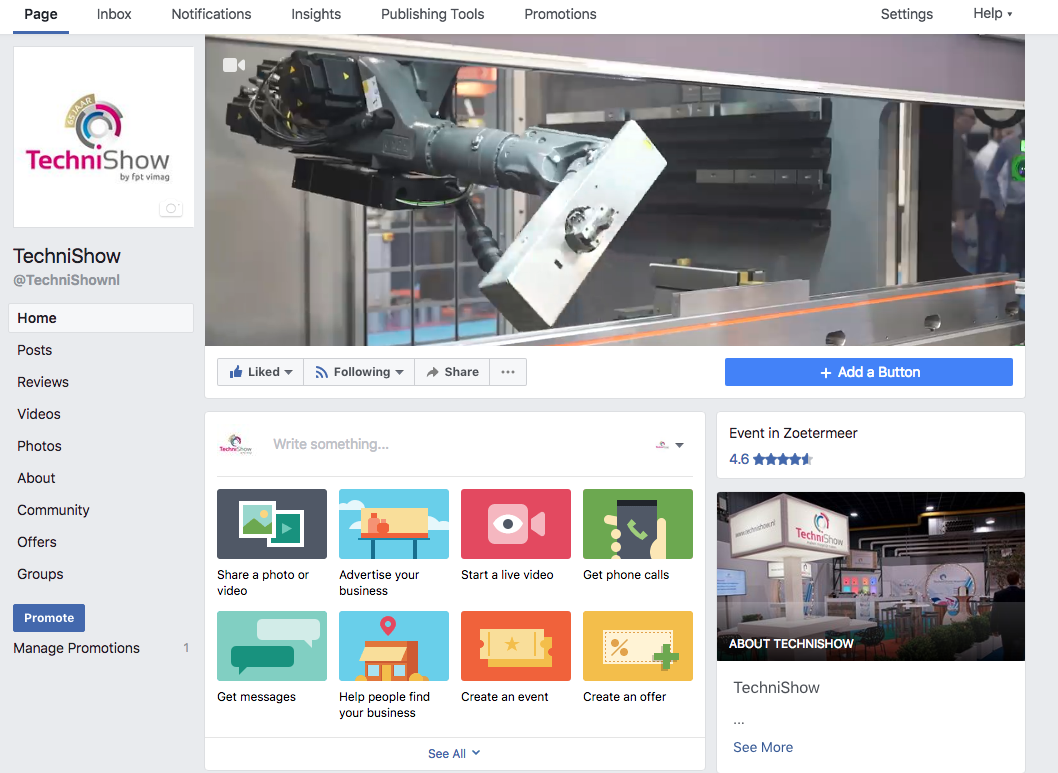Viewport: 1058px width, 773px height.
Task: Open Community in the sidebar
Action: click(53, 510)
